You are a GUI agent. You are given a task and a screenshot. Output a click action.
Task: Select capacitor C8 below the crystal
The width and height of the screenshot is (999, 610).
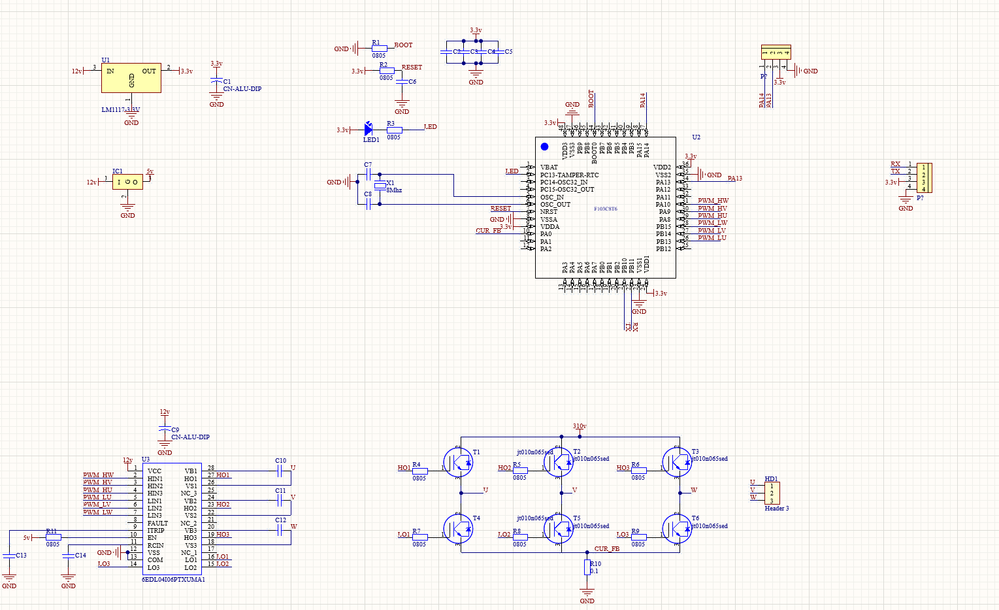click(368, 204)
